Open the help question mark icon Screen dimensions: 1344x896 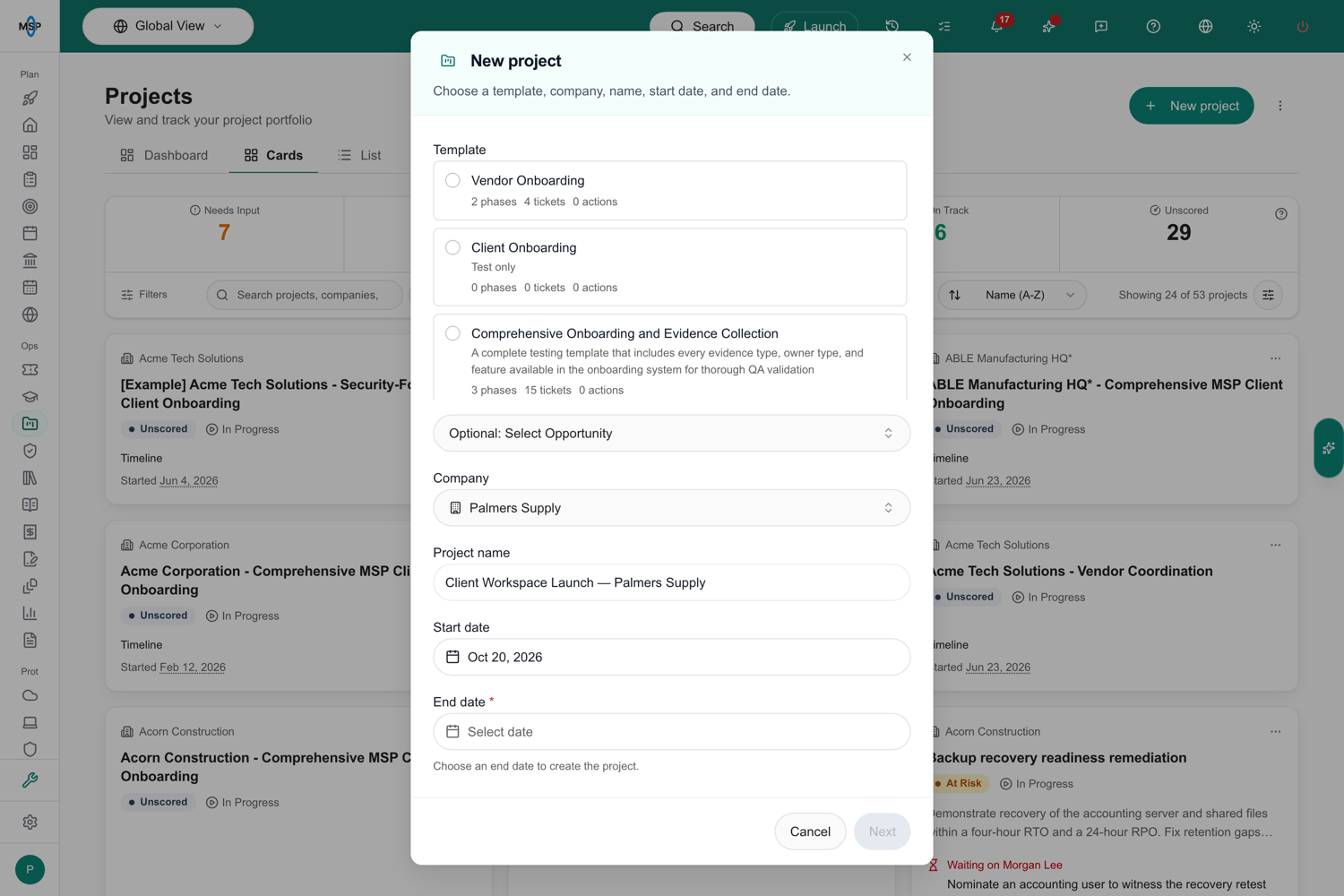pos(1153,26)
